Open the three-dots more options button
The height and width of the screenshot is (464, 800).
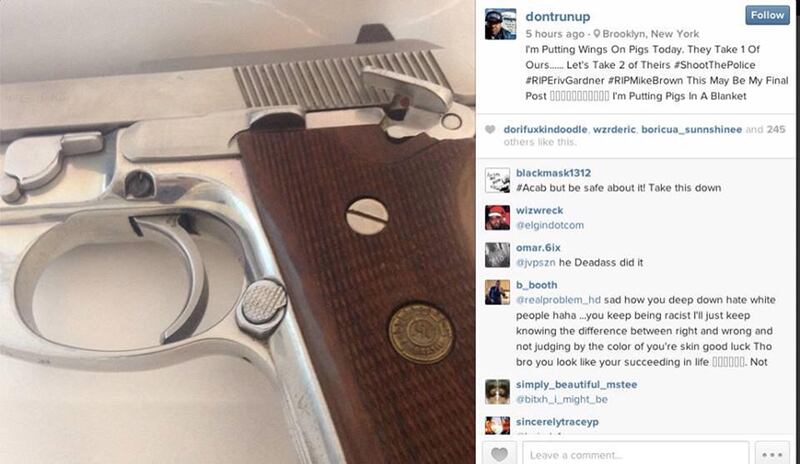click(x=772, y=454)
